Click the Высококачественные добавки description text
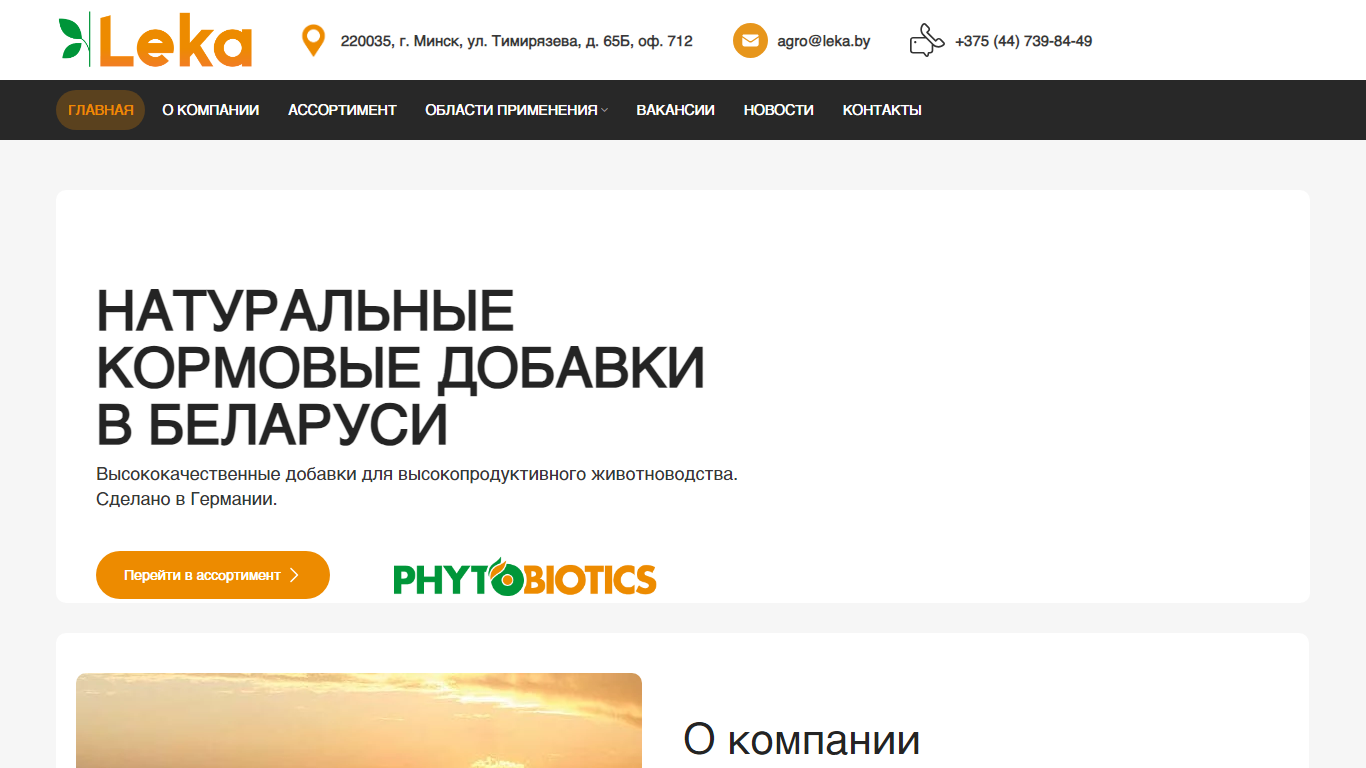This screenshot has height=768, width=1366. [417, 486]
